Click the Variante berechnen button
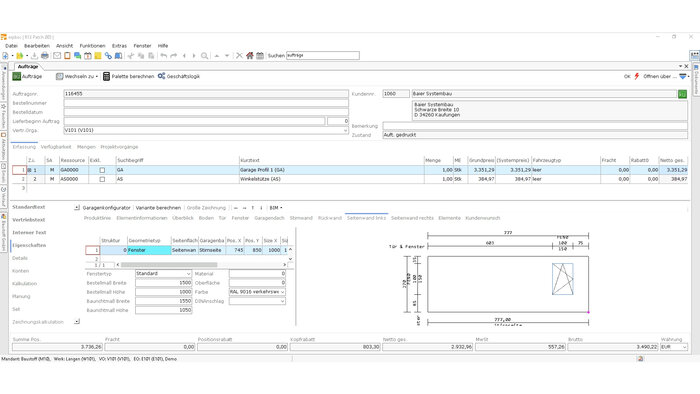 158,208
